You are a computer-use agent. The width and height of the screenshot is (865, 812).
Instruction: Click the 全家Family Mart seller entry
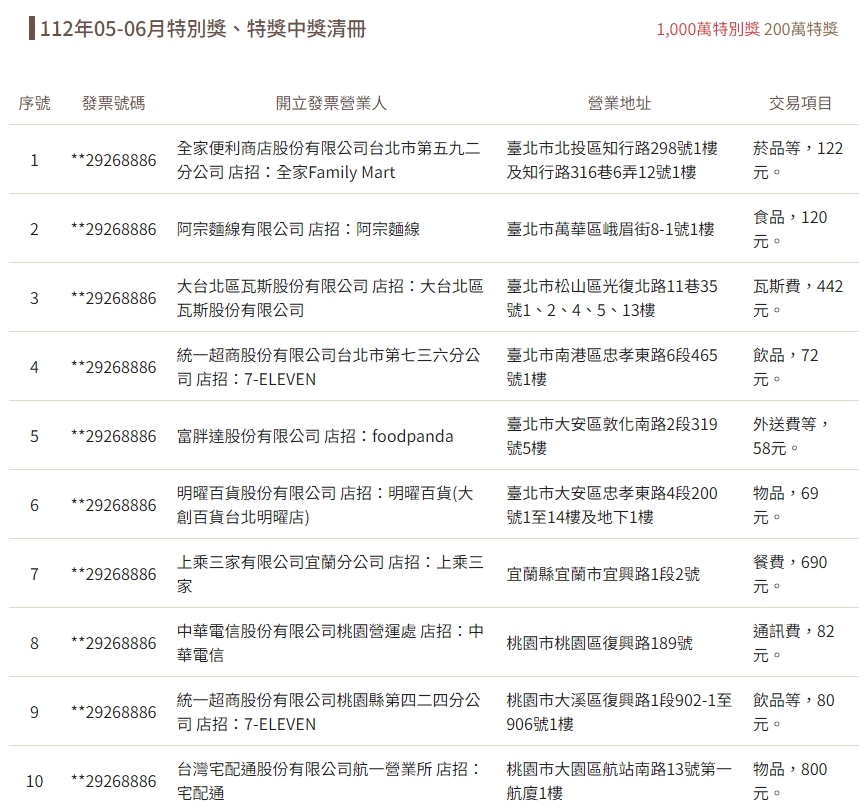pyautogui.click(x=329, y=160)
